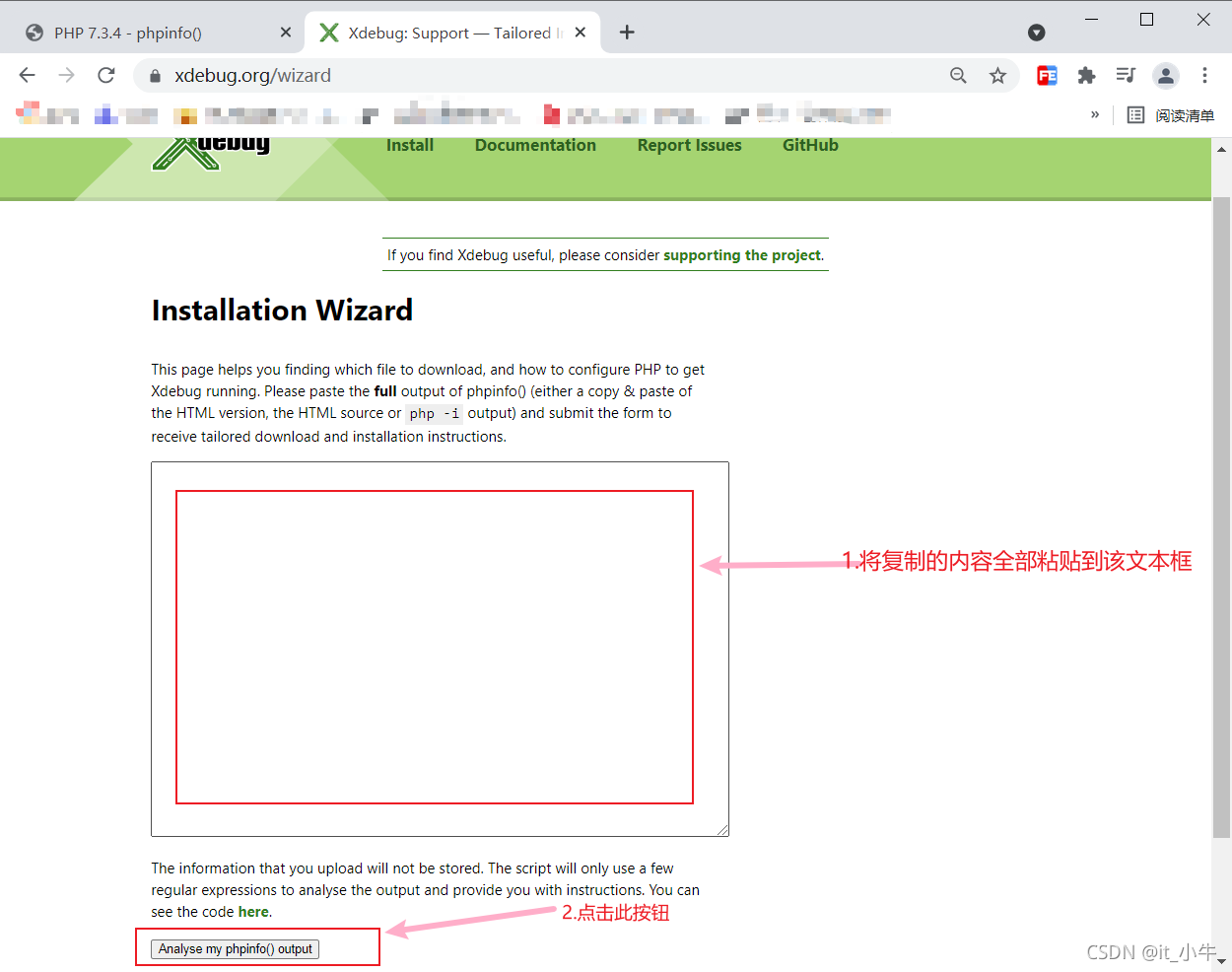Click inside the phpinfo output text area
Screen dimensions: 1232x972
(439, 648)
